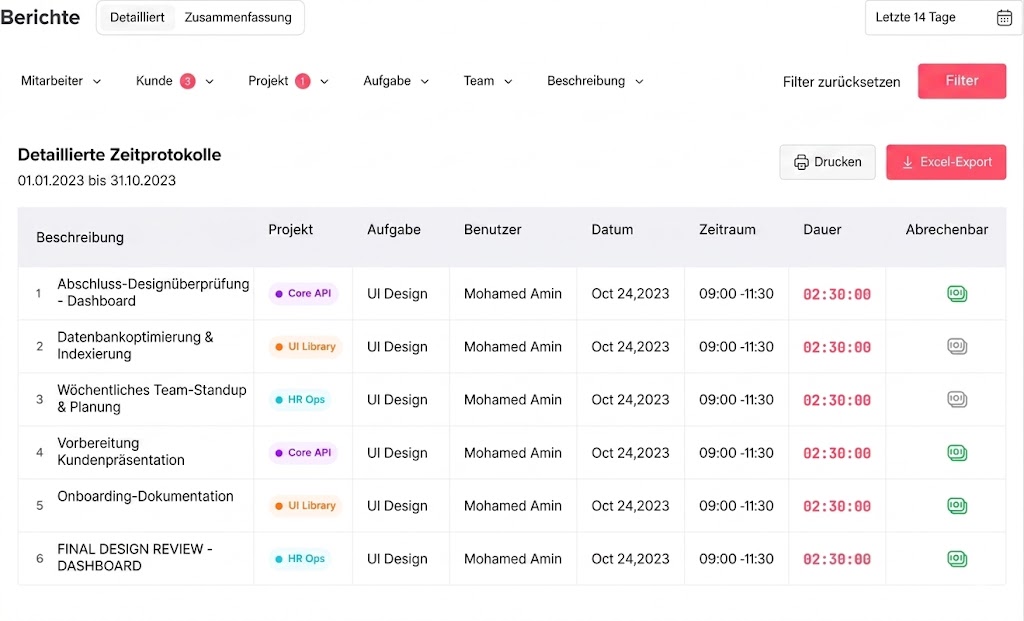Toggle billable icon for Abschluss-Designüberprüfung row
The image size is (1024, 621).
coord(957,294)
